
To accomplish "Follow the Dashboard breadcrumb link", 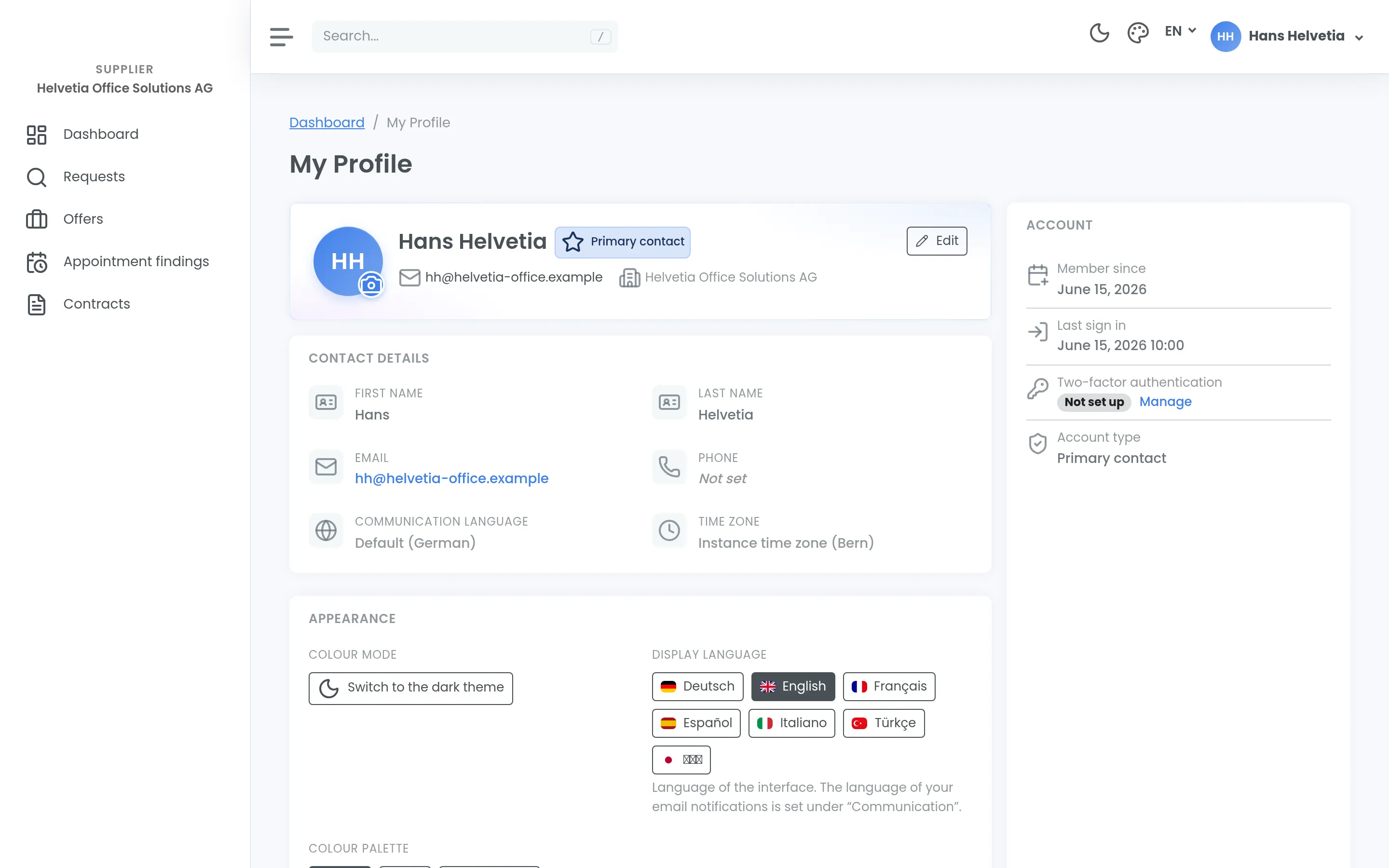I will point(327,123).
